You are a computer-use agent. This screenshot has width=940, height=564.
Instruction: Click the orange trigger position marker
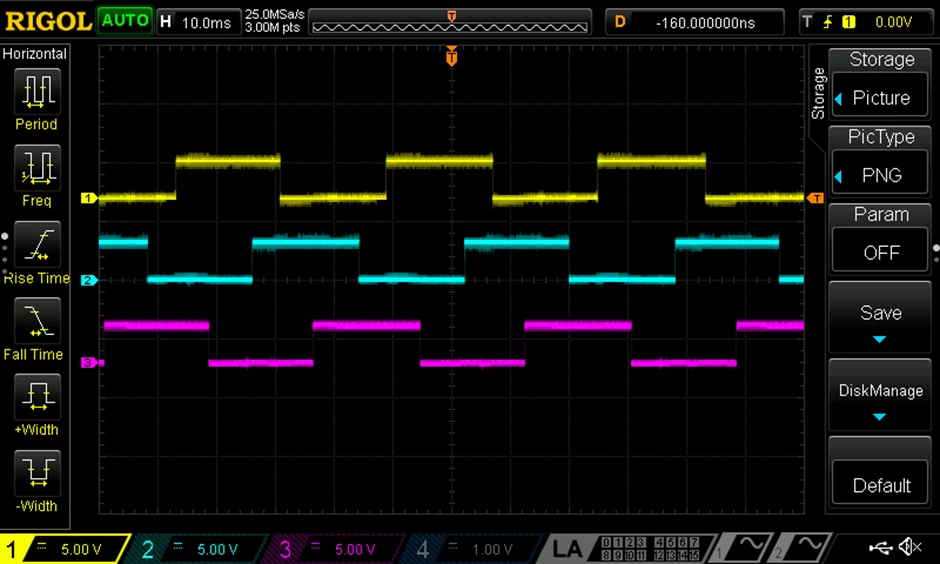coord(451,57)
